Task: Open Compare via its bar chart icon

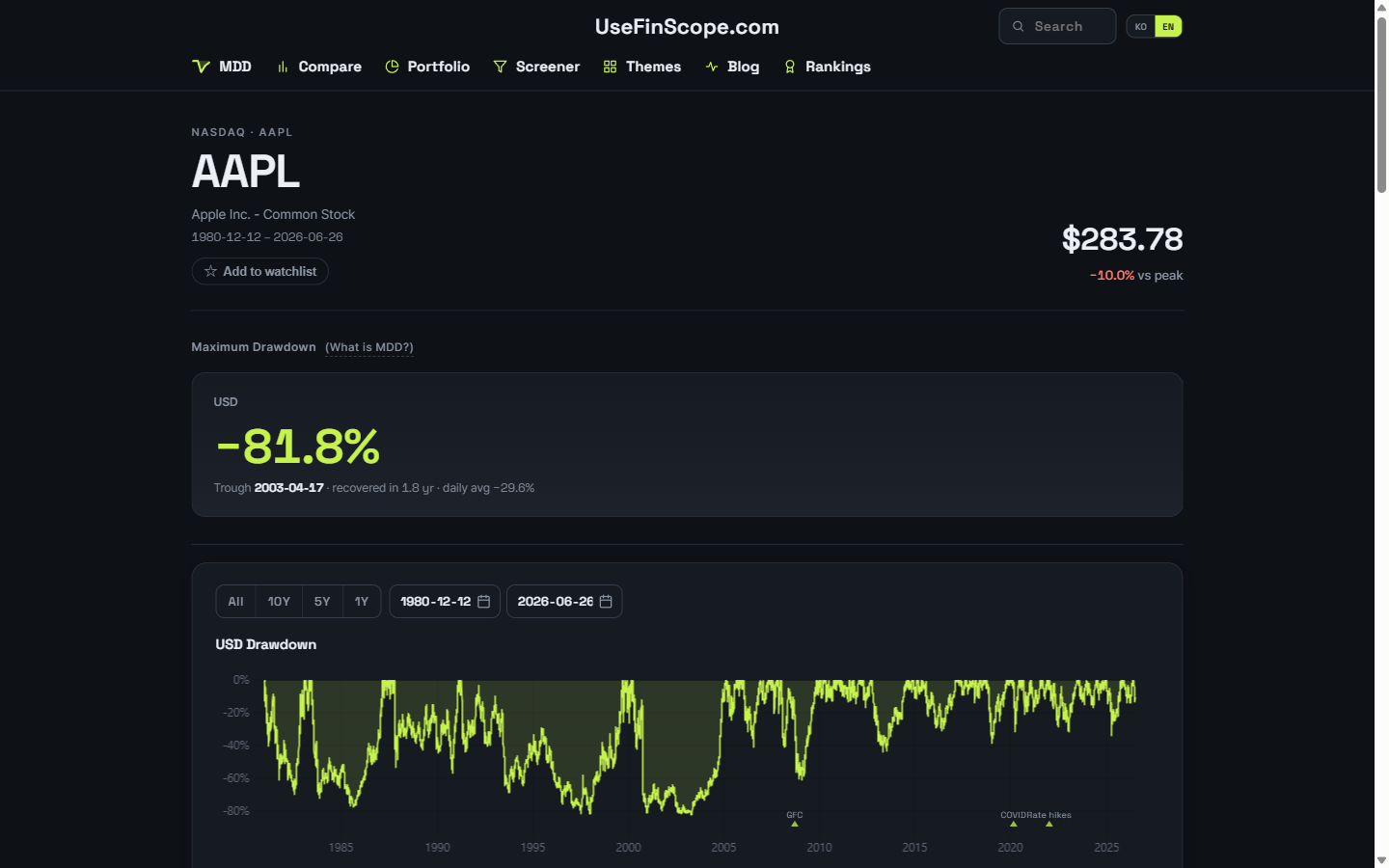Action: [283, 67]
